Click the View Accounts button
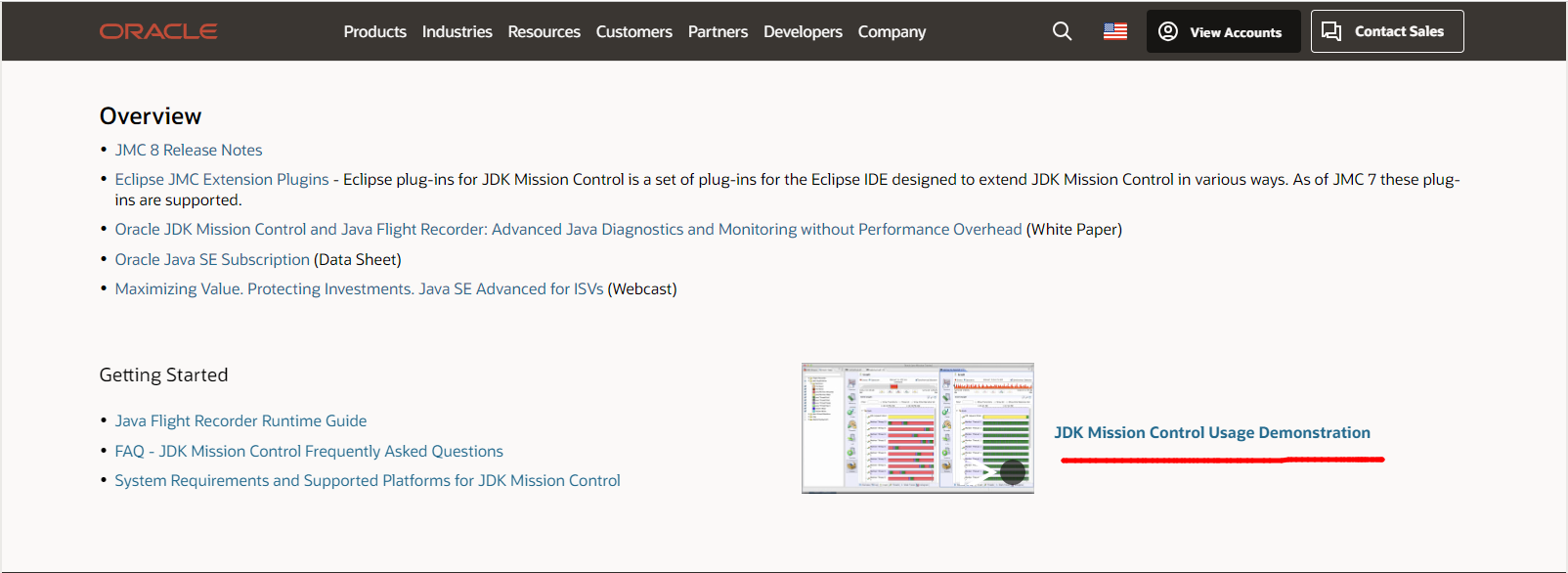Screen dimensions: 1568x573 1224,31
